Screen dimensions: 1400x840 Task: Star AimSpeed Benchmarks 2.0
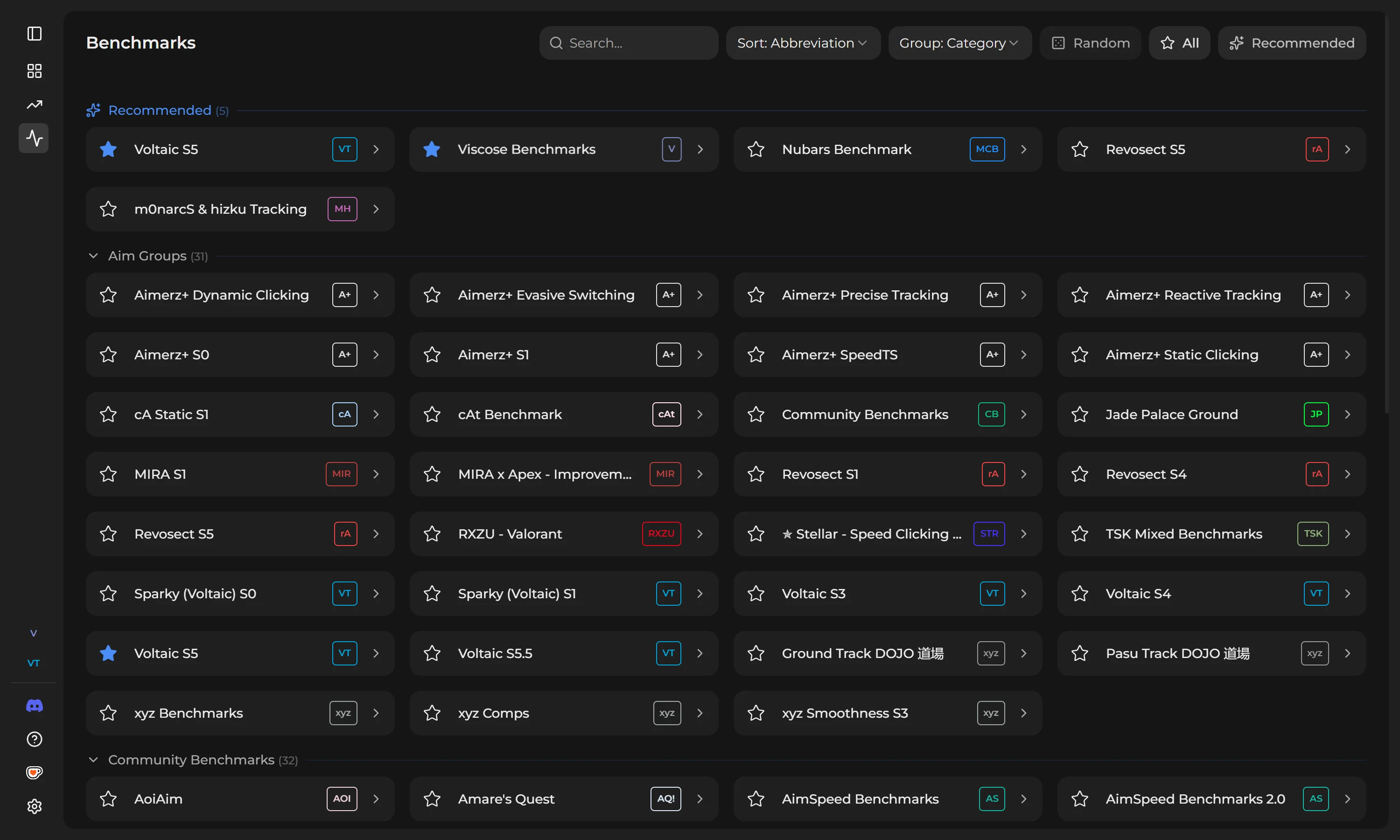click(1080, 798)
